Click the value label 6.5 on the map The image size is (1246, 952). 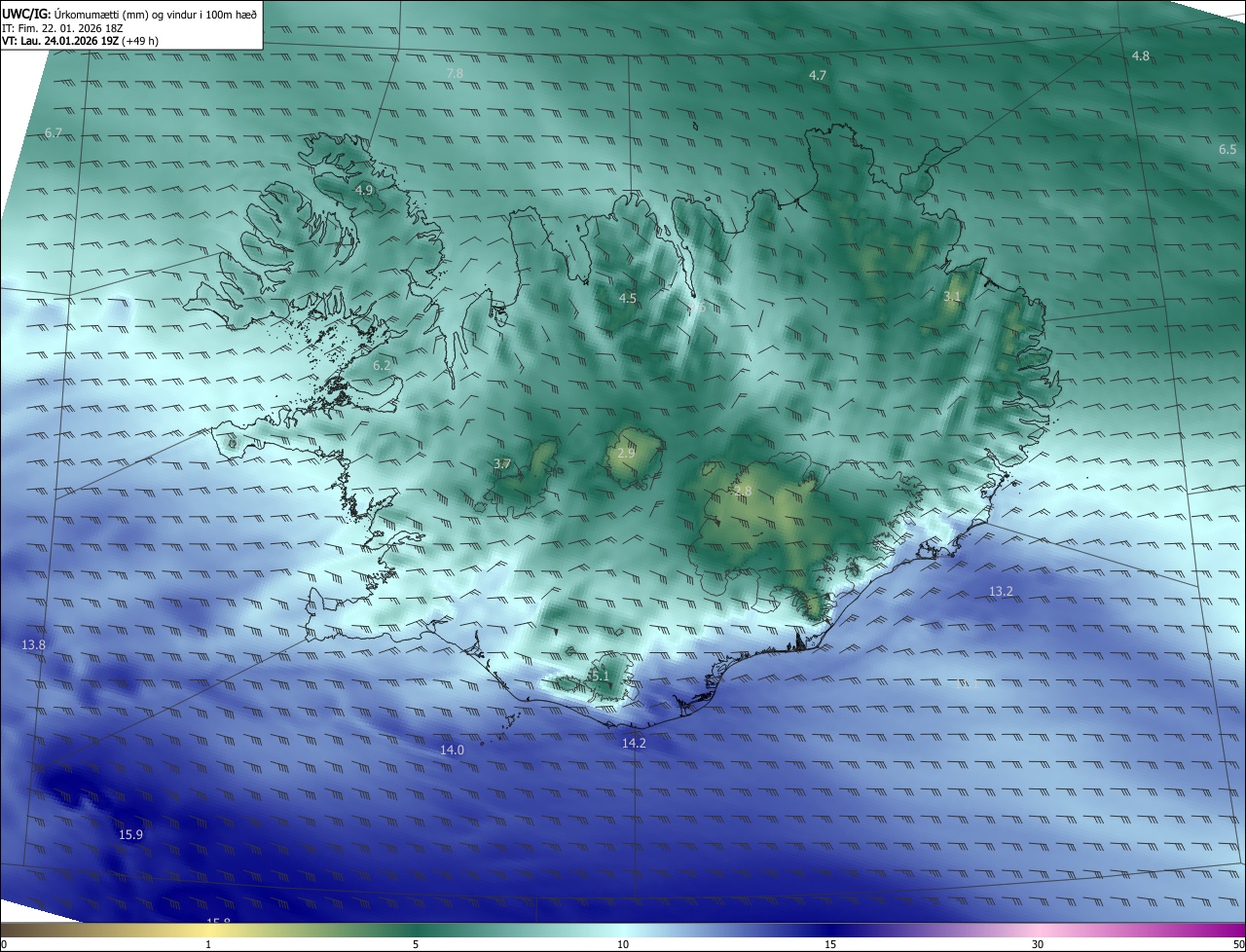pyautogui.click(x=1228, y=149)
